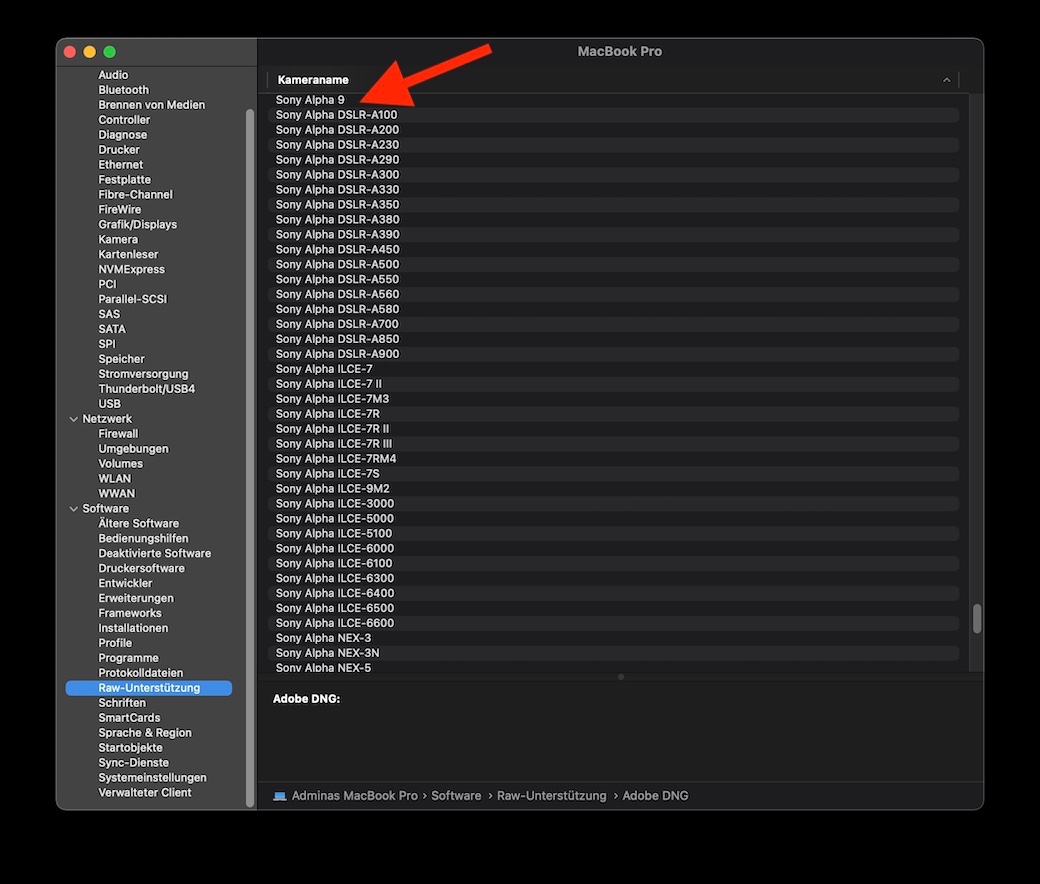
Task: Select Festplatte in the sidebar
Action: (x=124, y=180)
